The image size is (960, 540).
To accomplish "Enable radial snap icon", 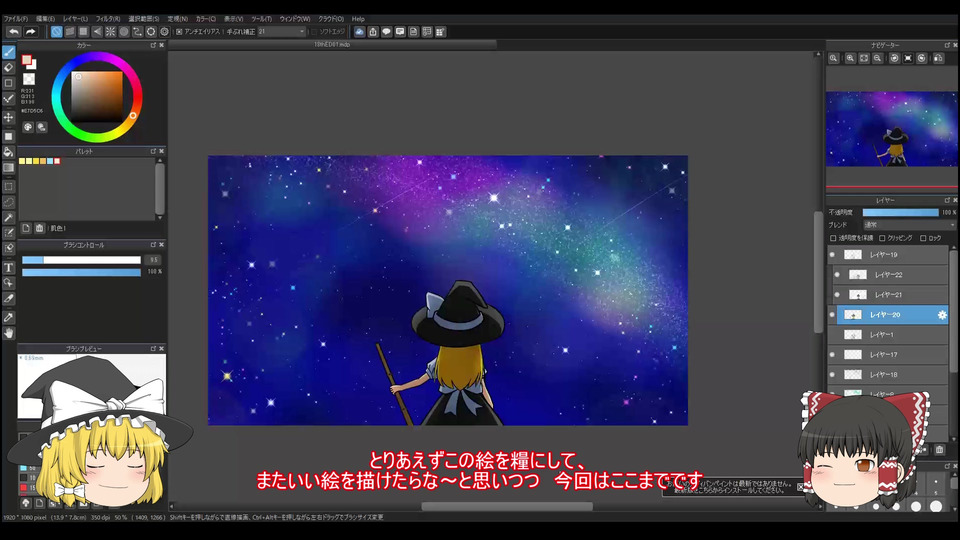I will (x=110, y=32).
